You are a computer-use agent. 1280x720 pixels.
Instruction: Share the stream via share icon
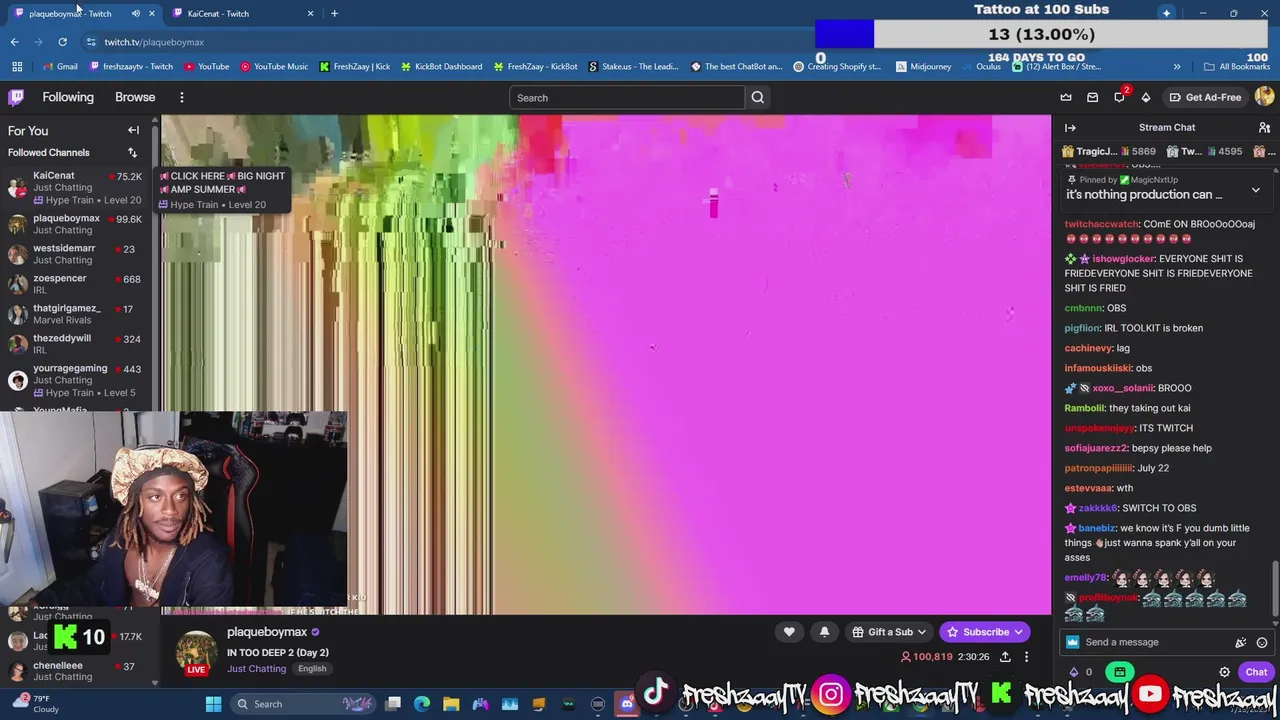(1005, 657)
